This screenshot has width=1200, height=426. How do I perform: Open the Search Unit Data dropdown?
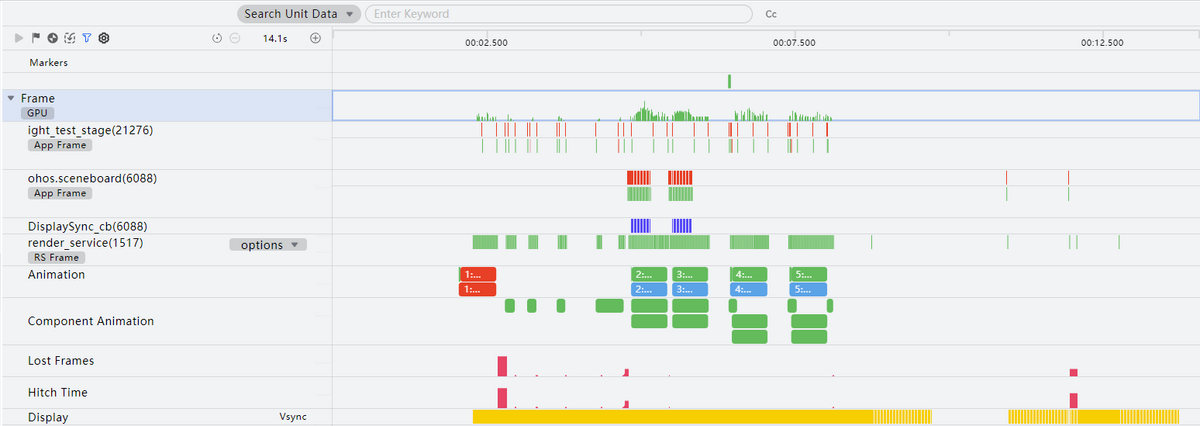(x=299, y=14)
